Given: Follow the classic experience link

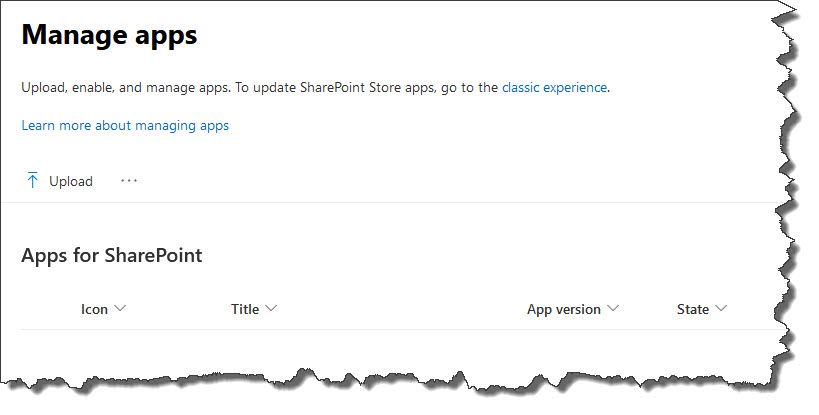Looking at the screenshot, I should 554,87.
